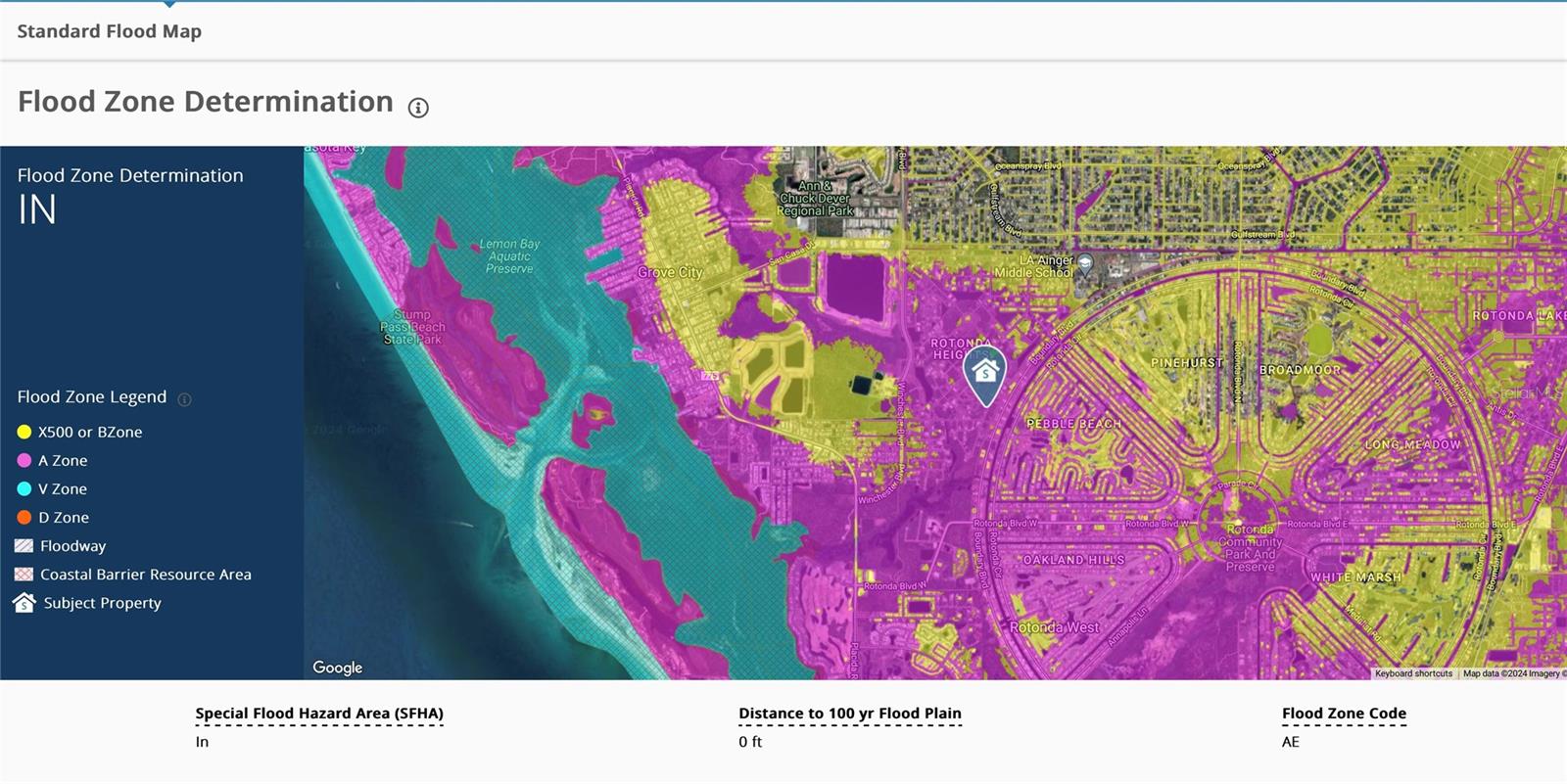1567x784 pixels.
Task: Click the LA Ainger Middle School map pin
Action: tap(1085, 264)
